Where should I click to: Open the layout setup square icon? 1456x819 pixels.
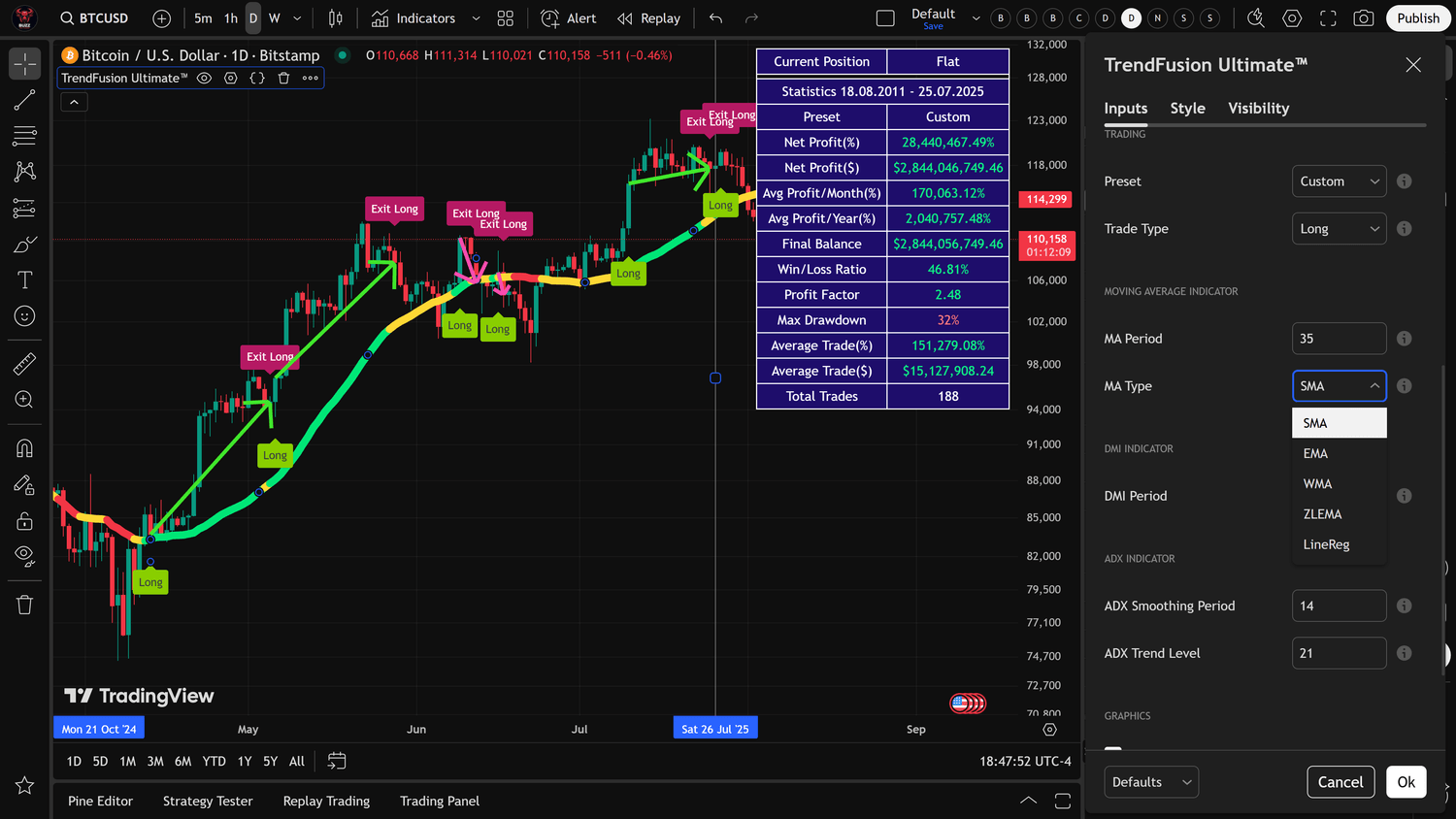coord(885,17)
